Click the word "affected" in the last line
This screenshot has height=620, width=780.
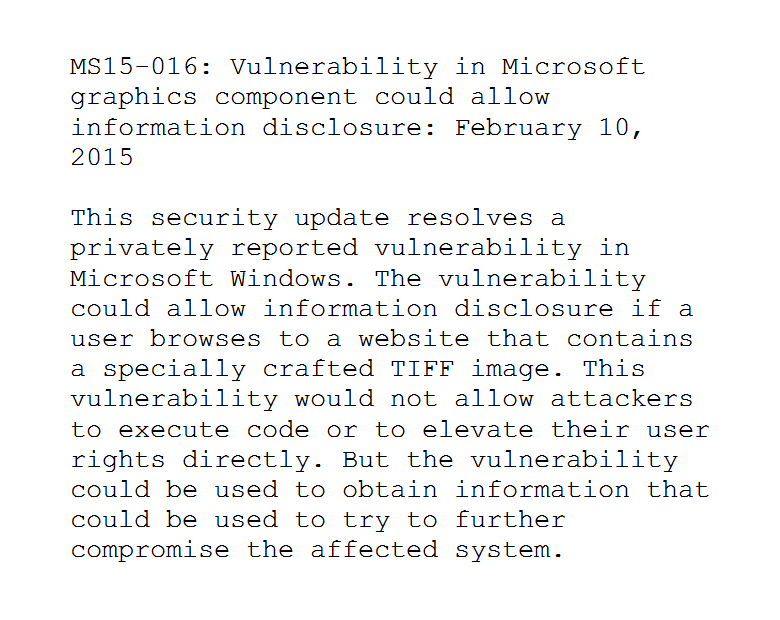tap(375, 550)
